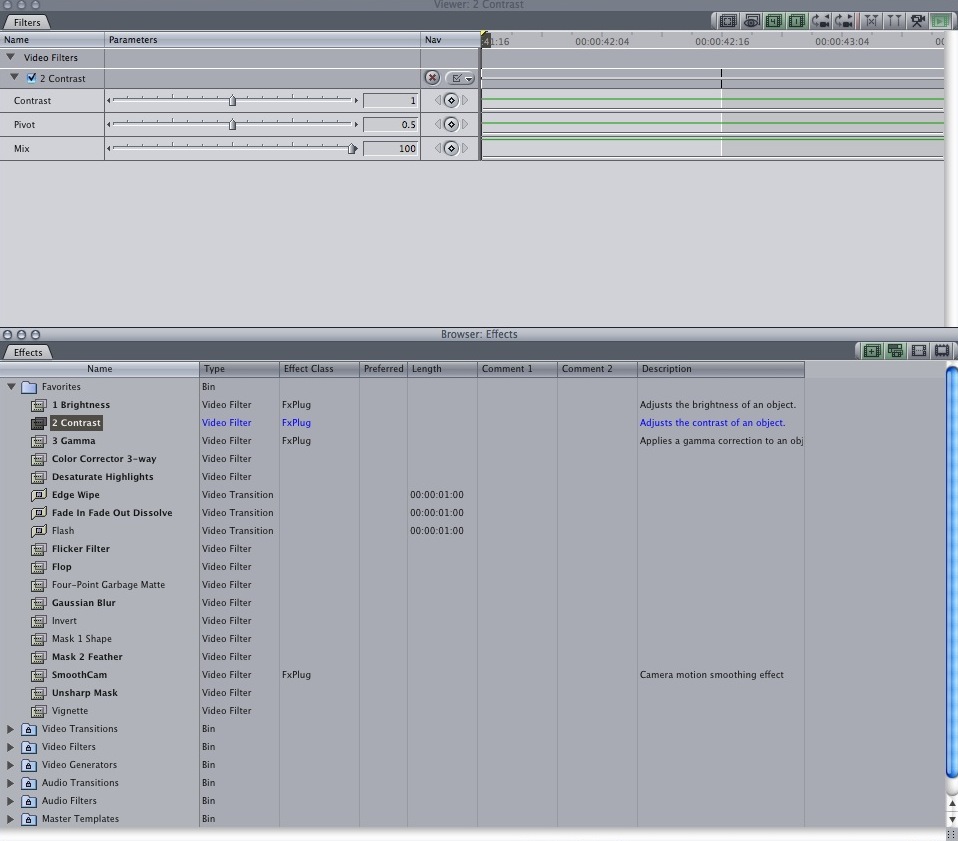Click the rightmost filmstrip icon in Effects browser

[x=941, y=351]
